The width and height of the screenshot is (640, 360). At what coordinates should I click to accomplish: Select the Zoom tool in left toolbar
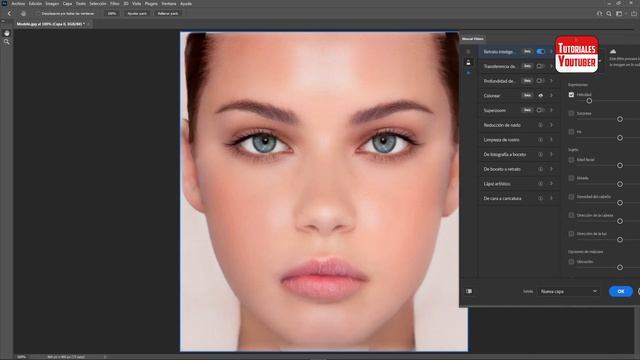(x=7, y=42)
